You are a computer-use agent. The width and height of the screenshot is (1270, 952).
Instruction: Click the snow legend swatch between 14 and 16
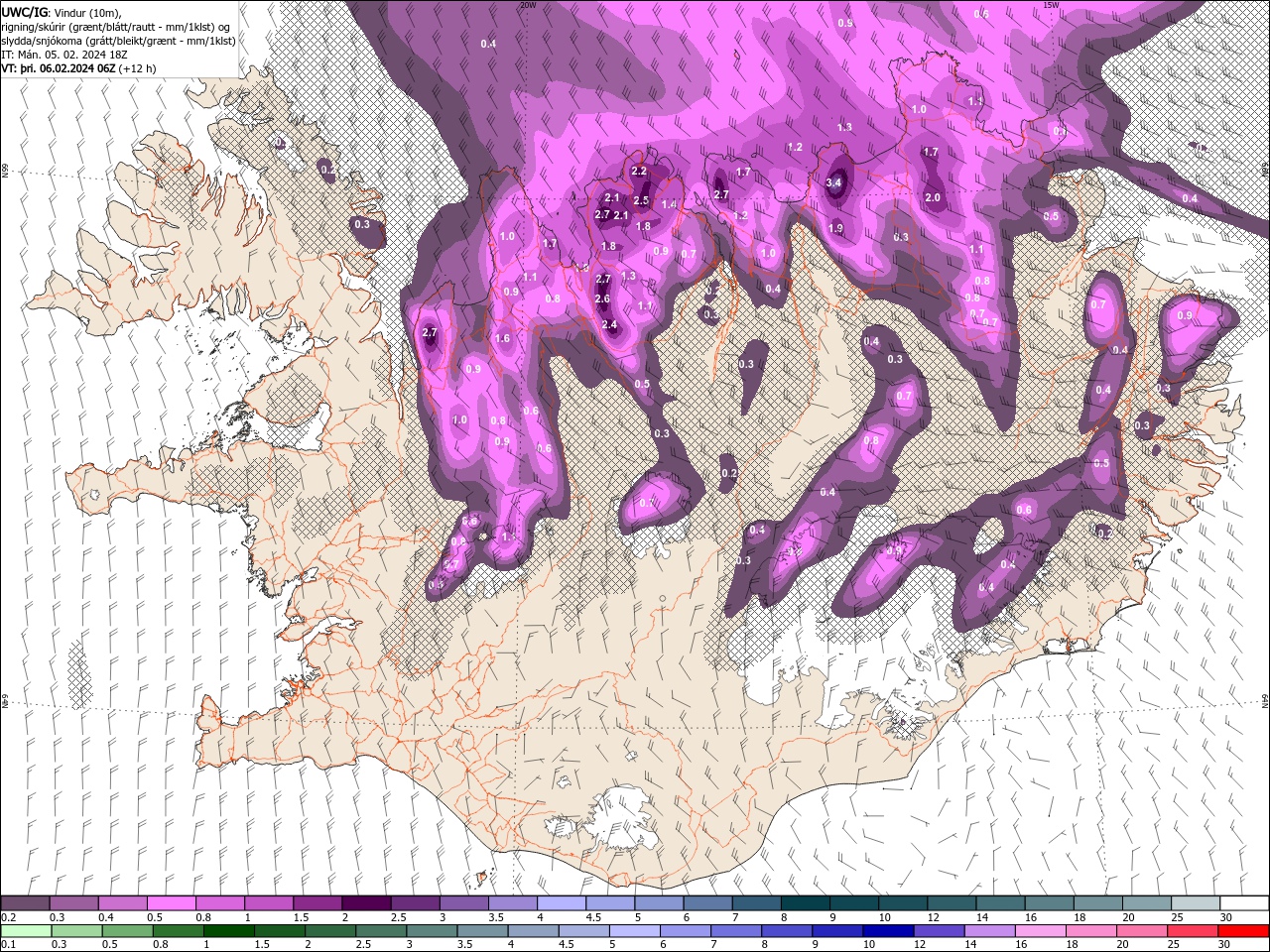pyautogui.click(x=1001, y=903)
